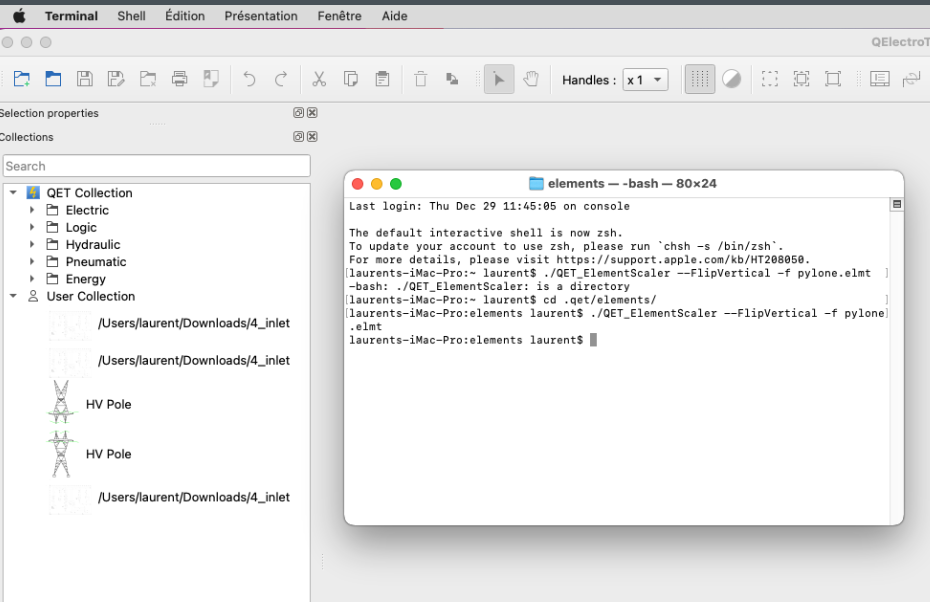Open the Shell menu
This screenshot has height=602, width=930.
[131, 16]
